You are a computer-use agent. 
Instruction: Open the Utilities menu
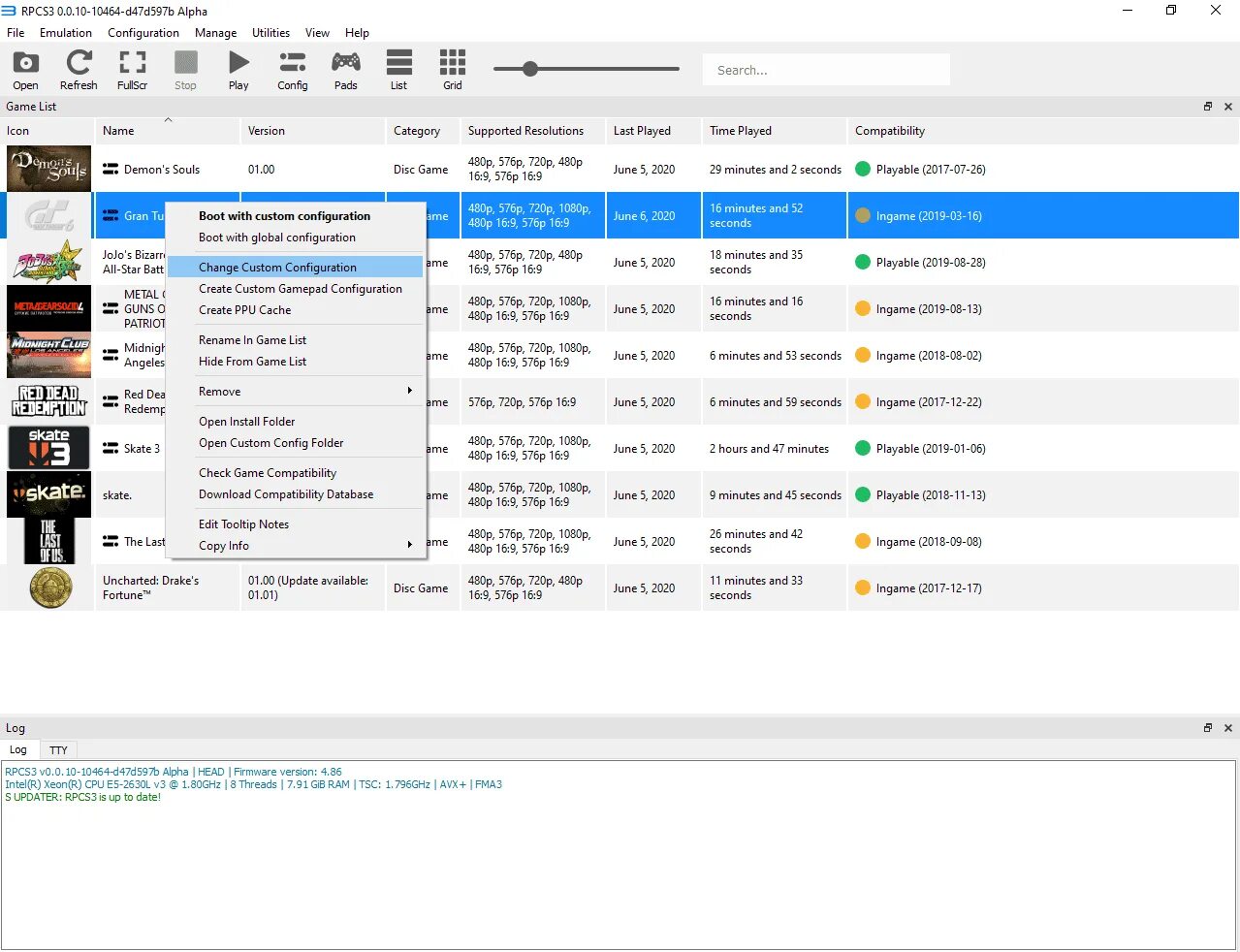[270, 32]
